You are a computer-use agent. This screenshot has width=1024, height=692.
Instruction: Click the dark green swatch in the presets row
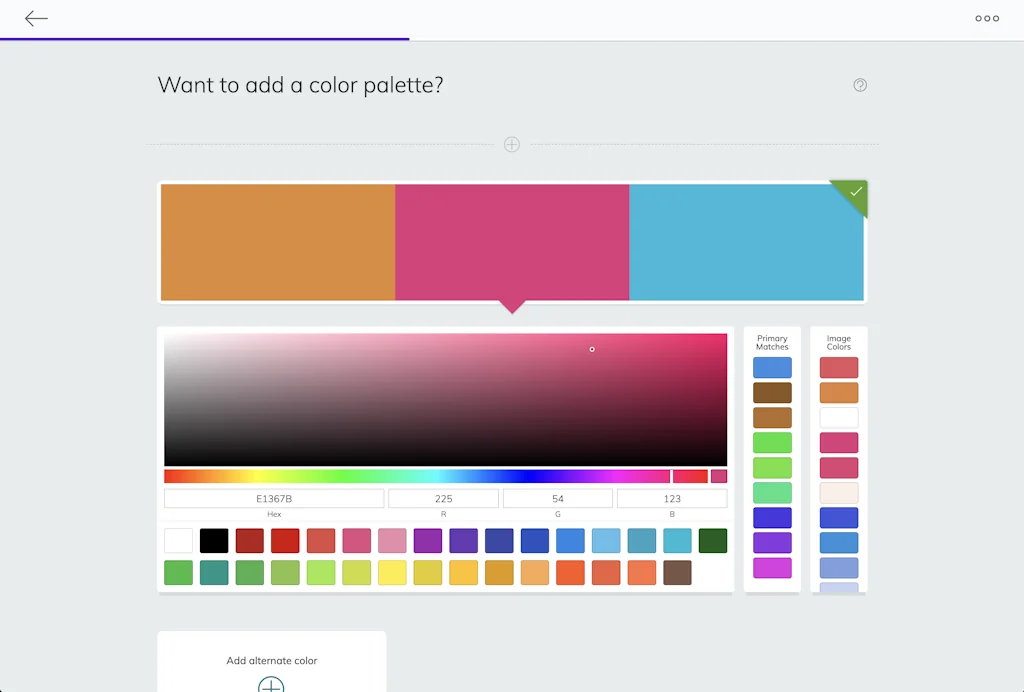713,540
